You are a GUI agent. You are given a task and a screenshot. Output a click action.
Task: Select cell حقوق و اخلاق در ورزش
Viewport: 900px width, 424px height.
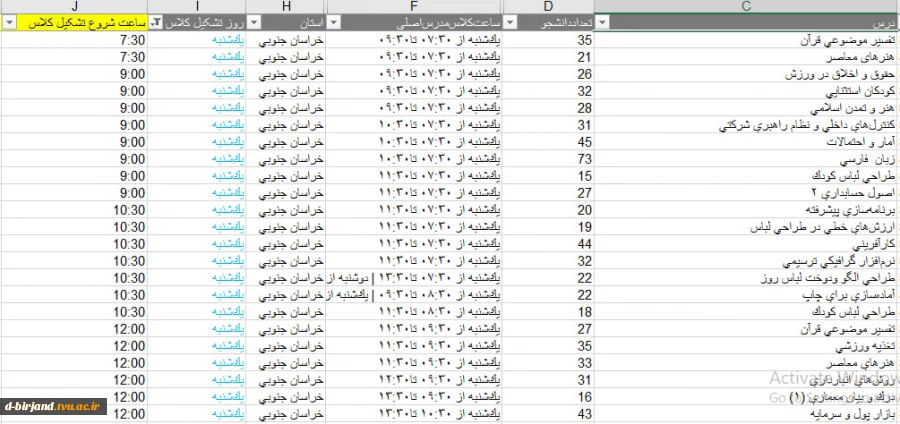[x=746, y=74]
